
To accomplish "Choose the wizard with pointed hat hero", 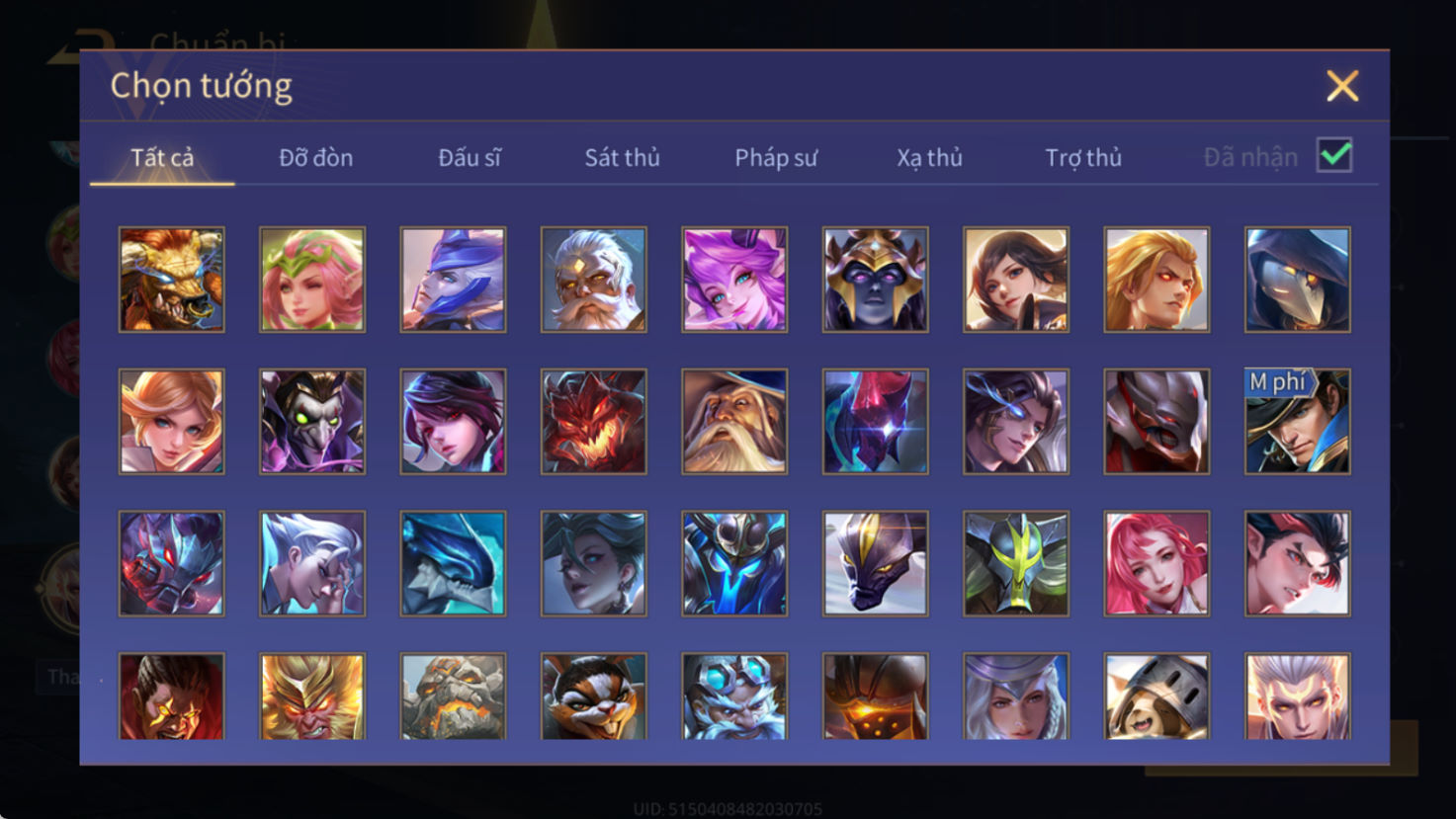I will click(x=734, y=422).
